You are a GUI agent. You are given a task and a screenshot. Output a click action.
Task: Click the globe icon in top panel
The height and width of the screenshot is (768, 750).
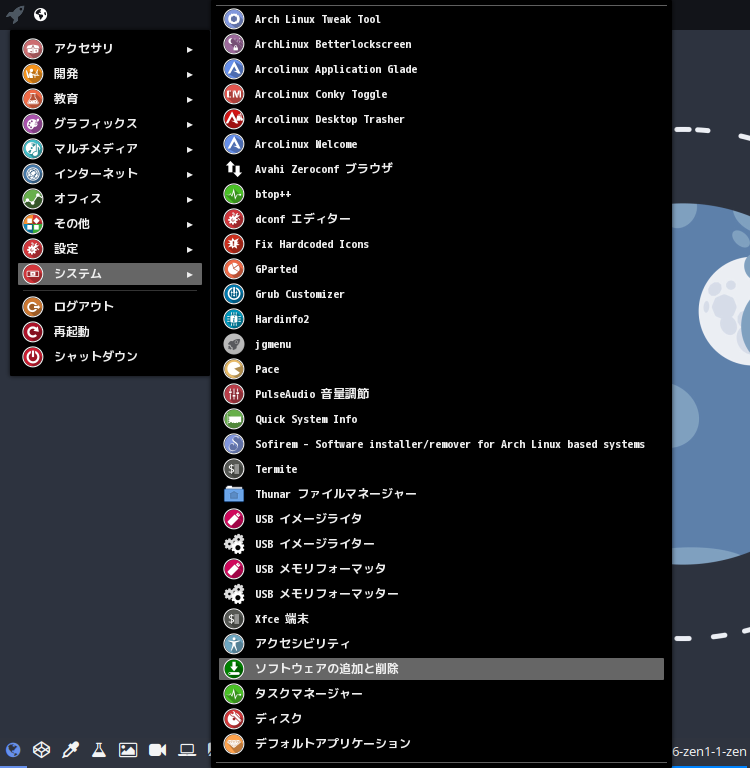(41, 15)
